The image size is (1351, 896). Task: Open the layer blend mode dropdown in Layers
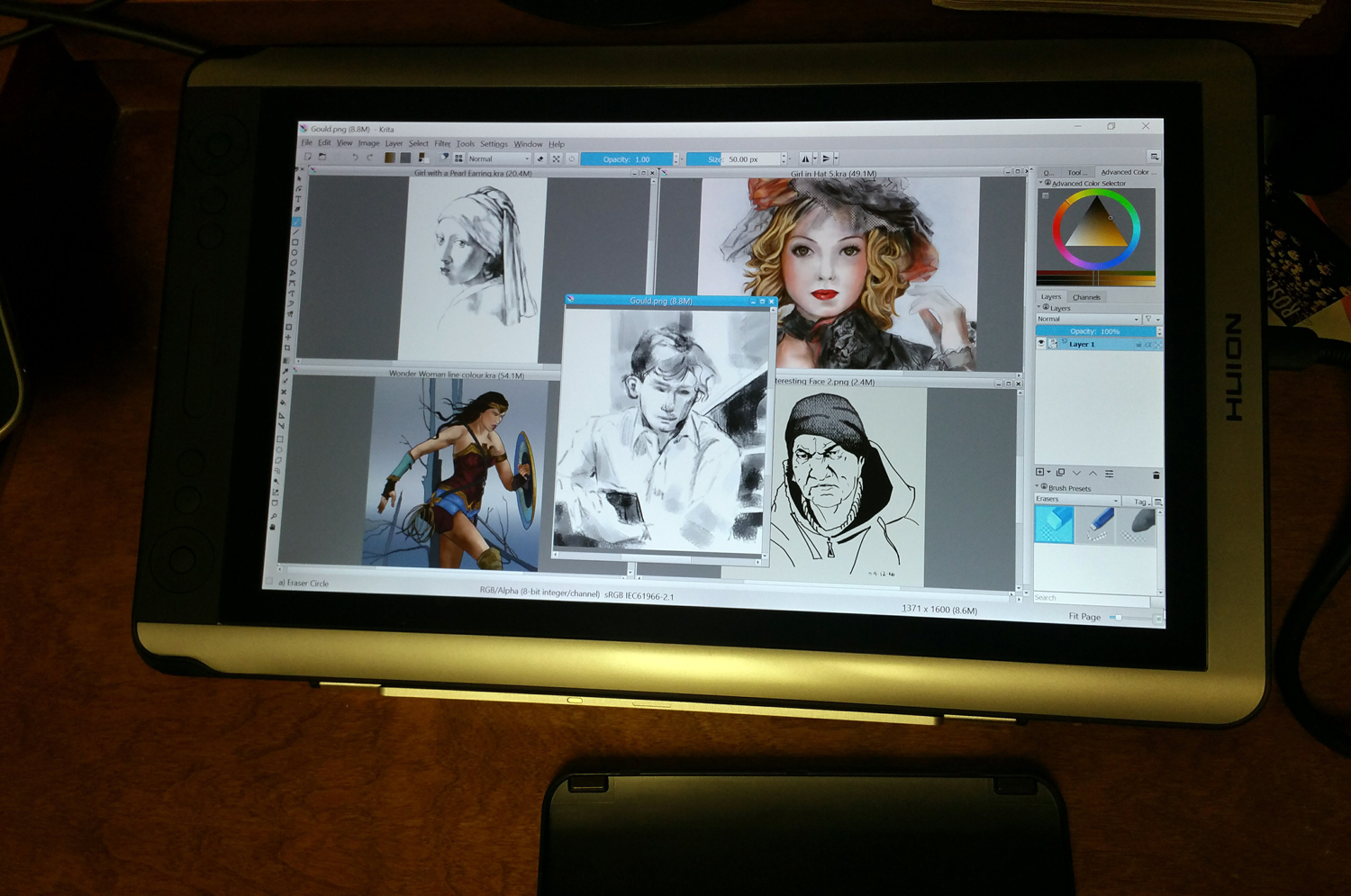pos(1088,320)
